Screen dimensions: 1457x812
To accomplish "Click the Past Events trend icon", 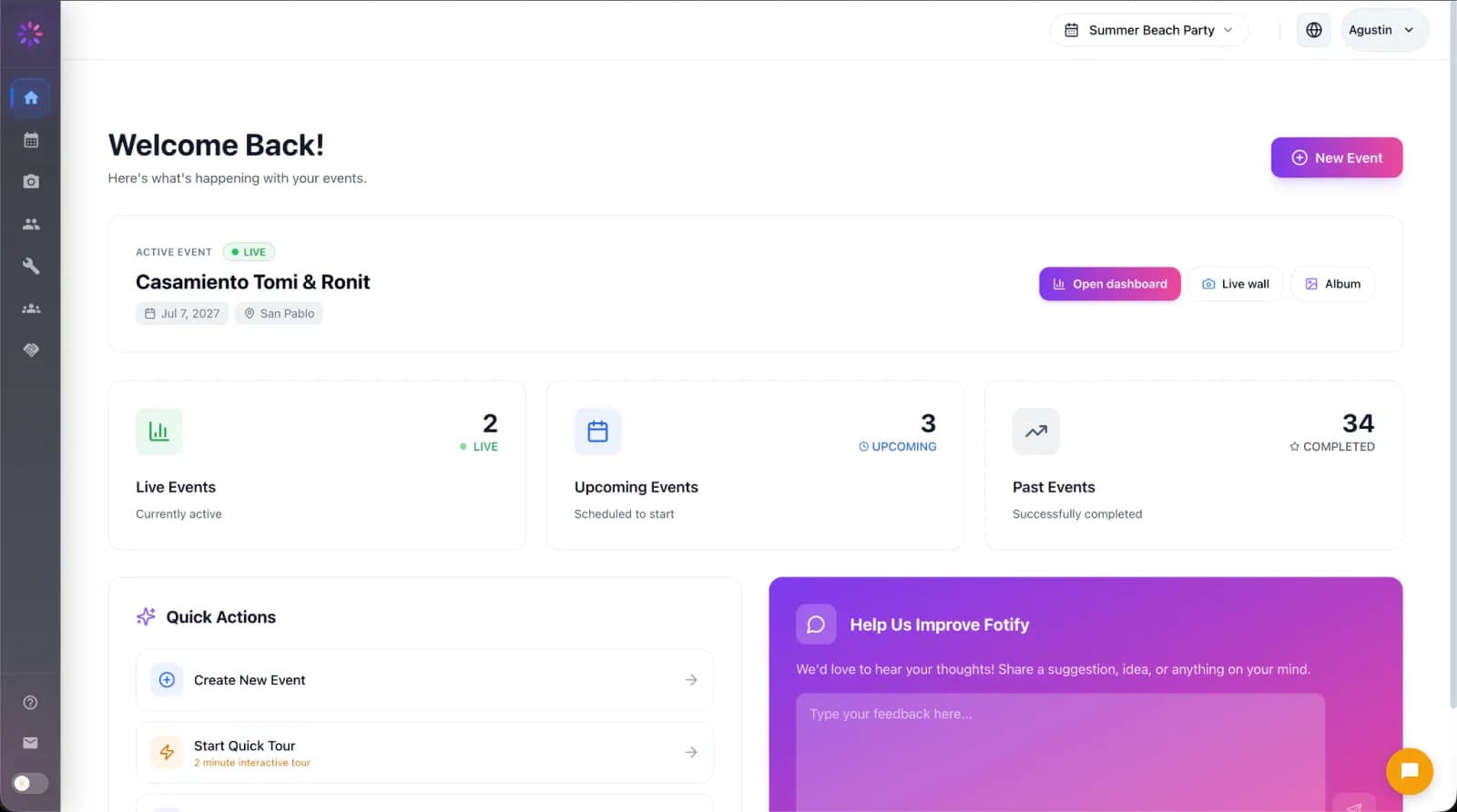I will pos(1035,431).
